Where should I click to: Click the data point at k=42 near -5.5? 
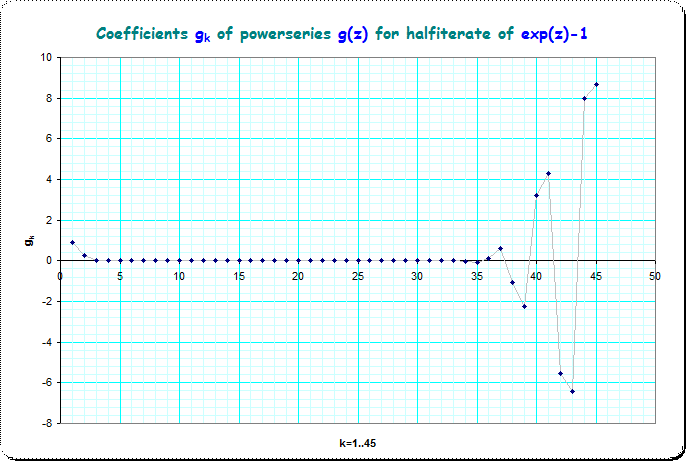(560, 373)
